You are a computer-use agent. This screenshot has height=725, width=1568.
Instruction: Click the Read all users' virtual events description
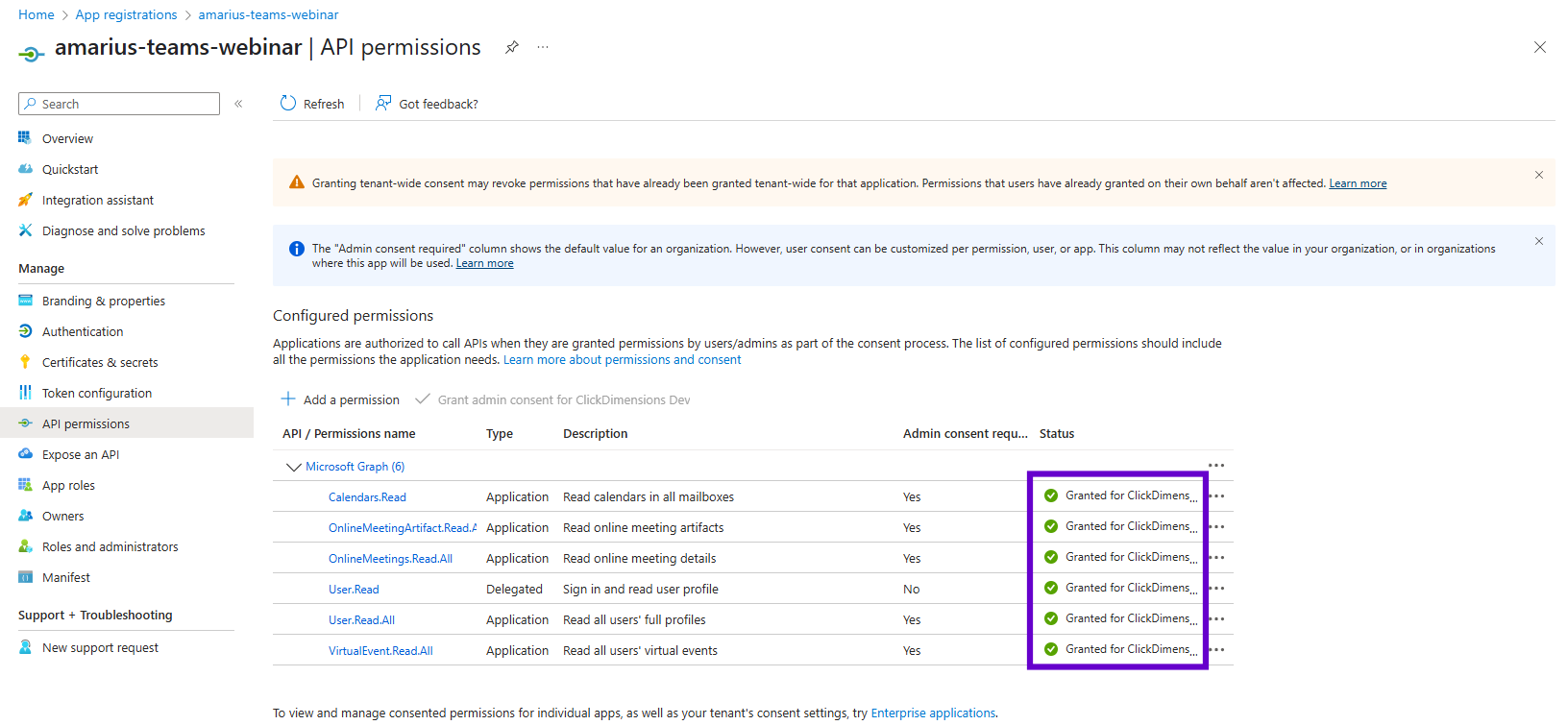pos(640,651)
